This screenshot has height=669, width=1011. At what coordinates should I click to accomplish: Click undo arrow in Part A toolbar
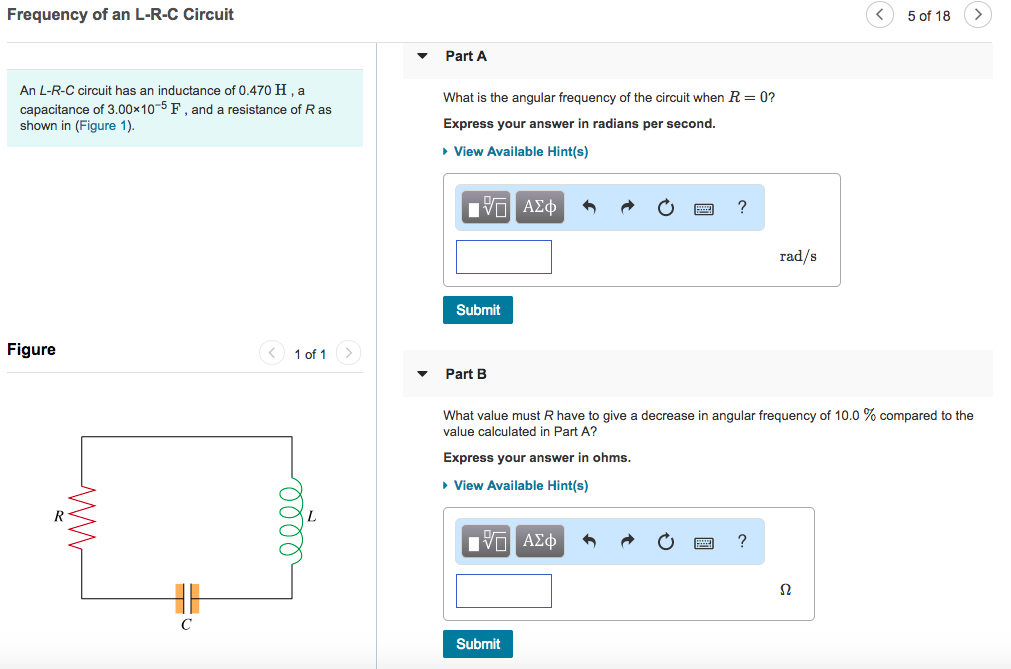pyautogui.click(x=589, y=208)
